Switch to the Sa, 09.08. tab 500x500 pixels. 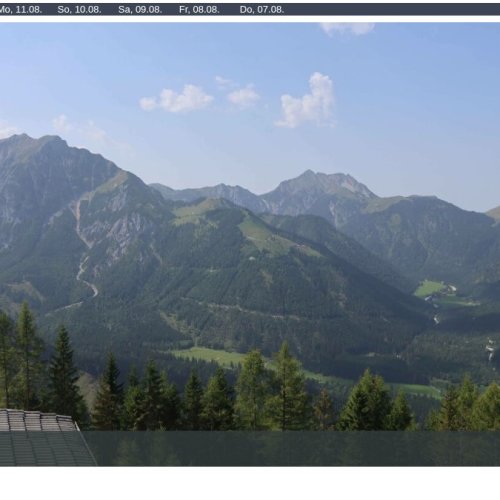pos(140,10)
